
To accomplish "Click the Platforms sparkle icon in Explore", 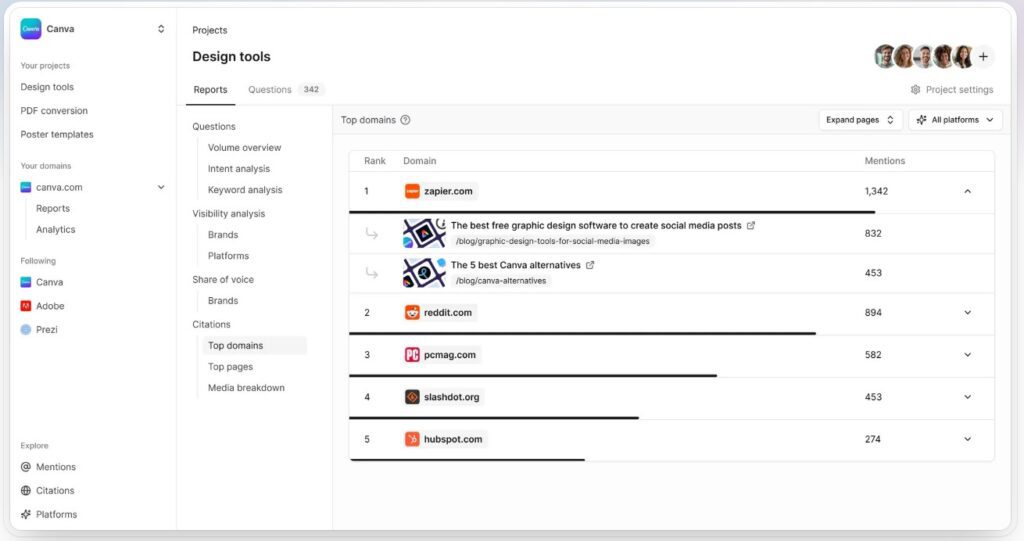I will tap(25, 514).
